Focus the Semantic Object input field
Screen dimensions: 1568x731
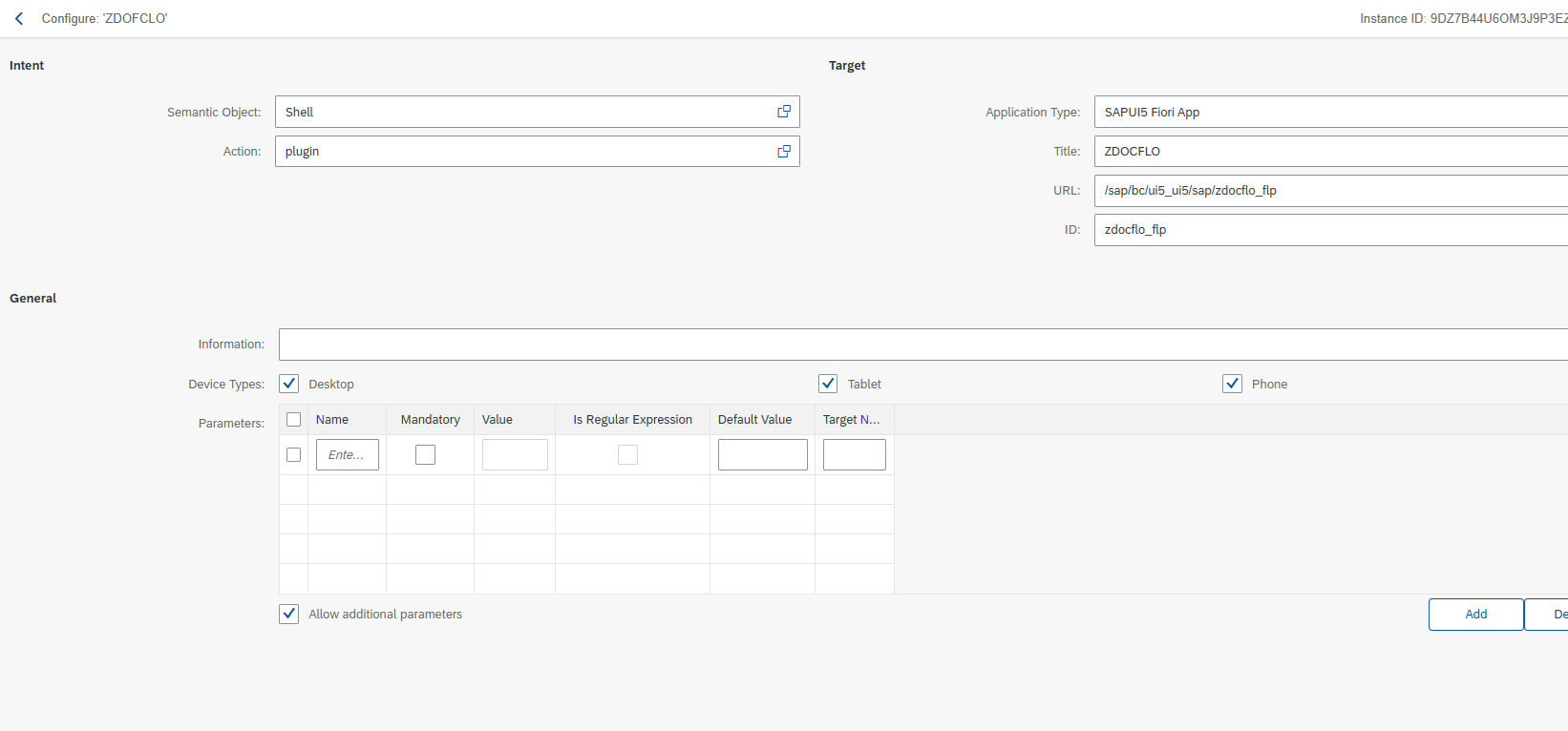(x=538, y=112)
